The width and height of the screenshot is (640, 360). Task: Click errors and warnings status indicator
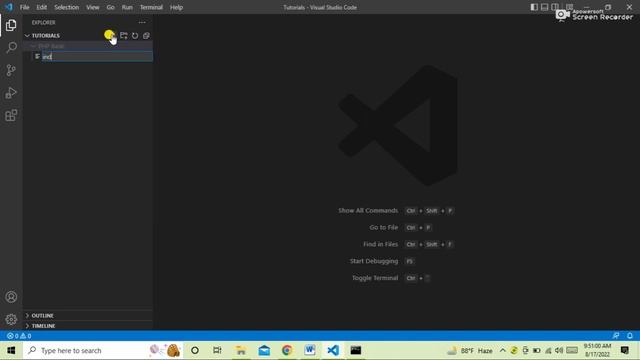(19, 336)
